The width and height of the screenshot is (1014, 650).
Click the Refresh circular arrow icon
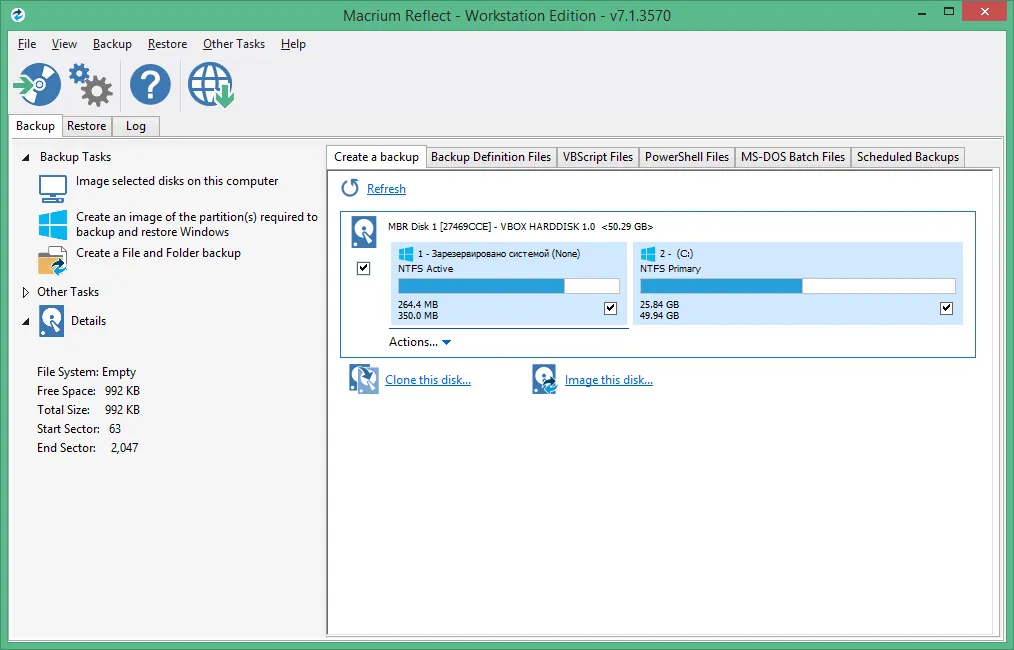click(350, 188)
